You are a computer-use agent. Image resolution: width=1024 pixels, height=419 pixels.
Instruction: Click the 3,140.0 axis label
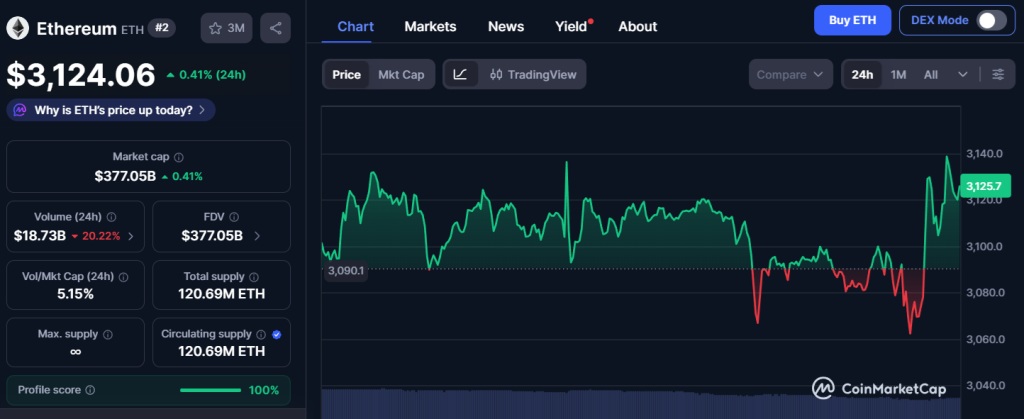tap(984, 154)
